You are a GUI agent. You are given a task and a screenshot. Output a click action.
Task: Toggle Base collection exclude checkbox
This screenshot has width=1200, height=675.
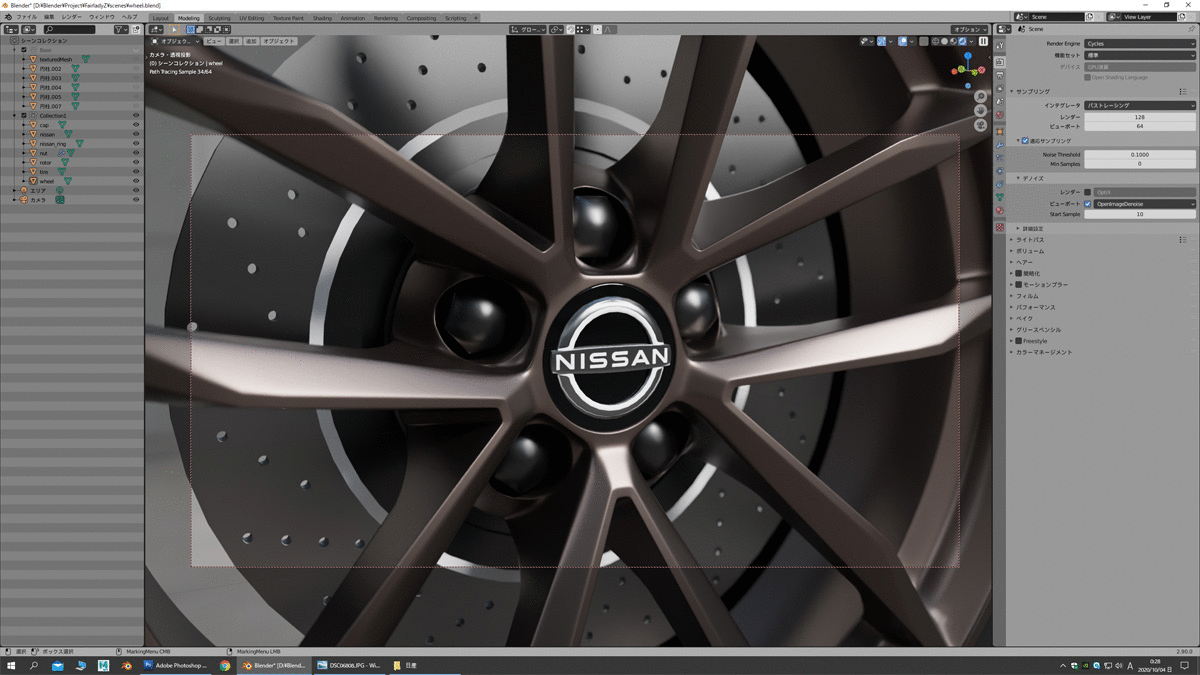coord(23,50)
